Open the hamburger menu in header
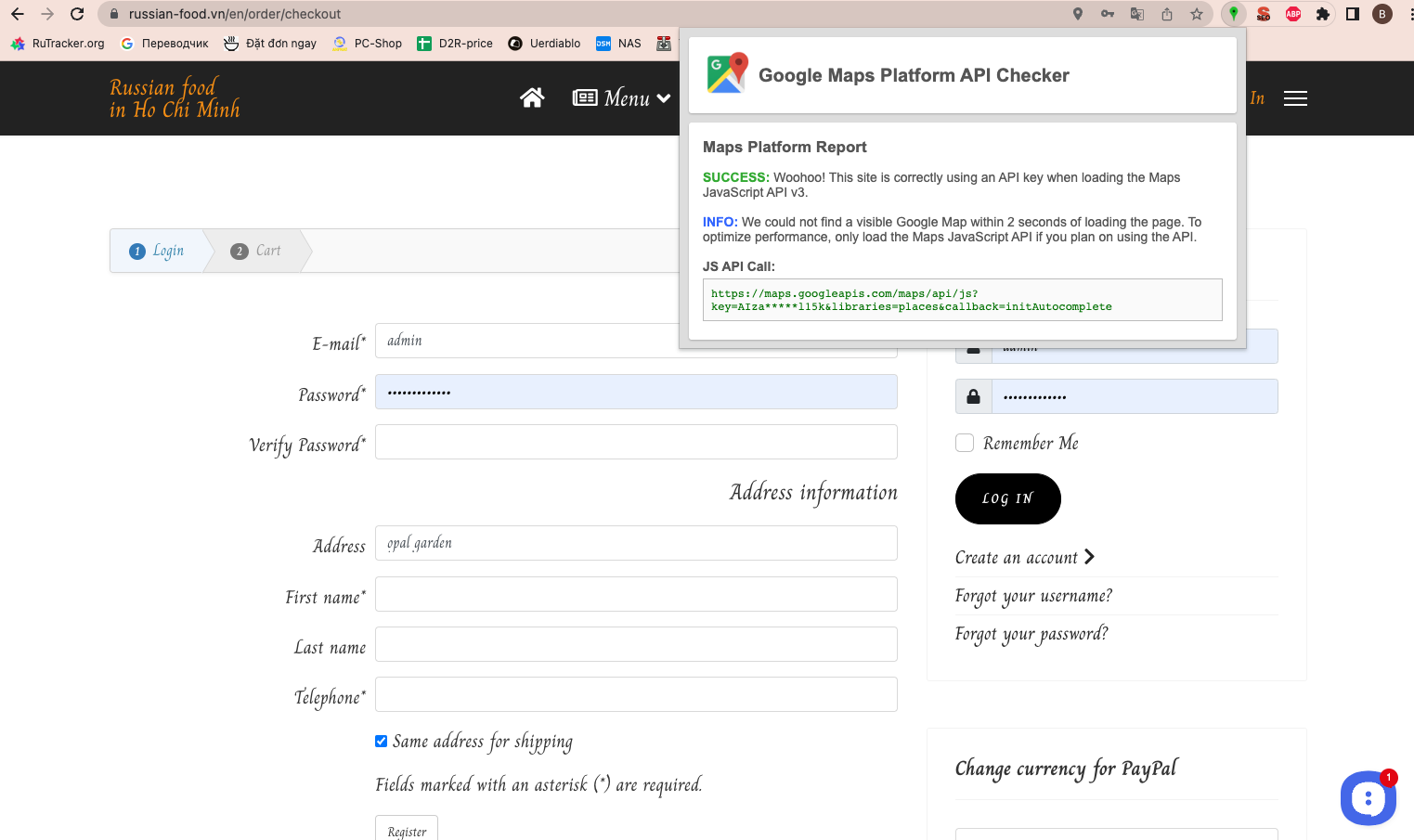The height and width of the screenshot is (840, 1414). coord(1295,98)
